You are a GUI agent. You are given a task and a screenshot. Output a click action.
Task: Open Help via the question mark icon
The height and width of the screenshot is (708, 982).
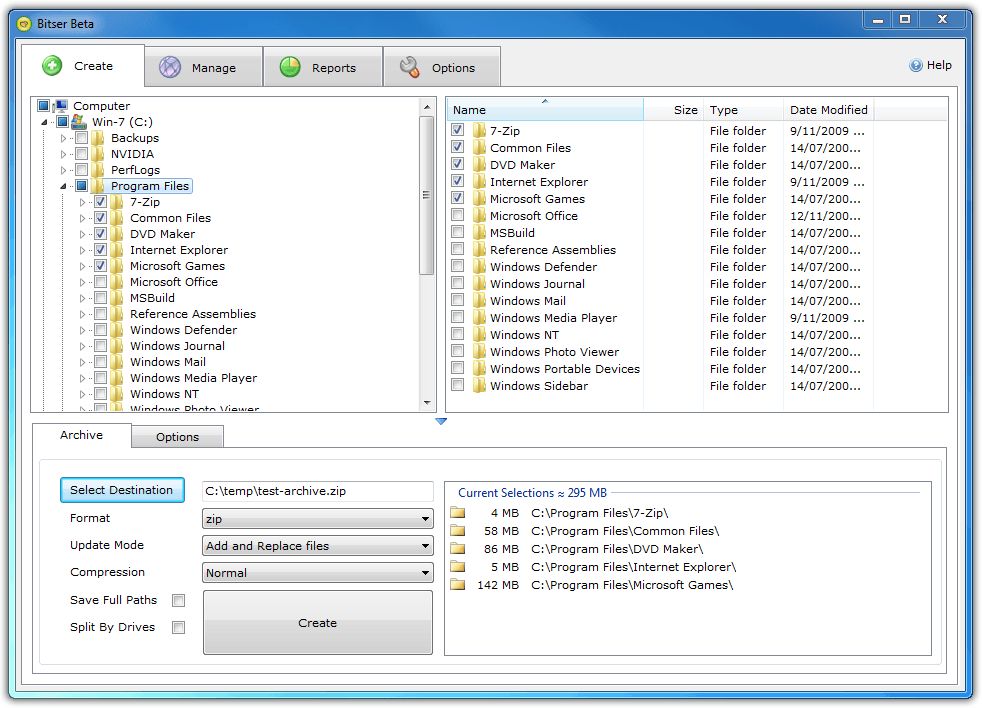point(916,65)
